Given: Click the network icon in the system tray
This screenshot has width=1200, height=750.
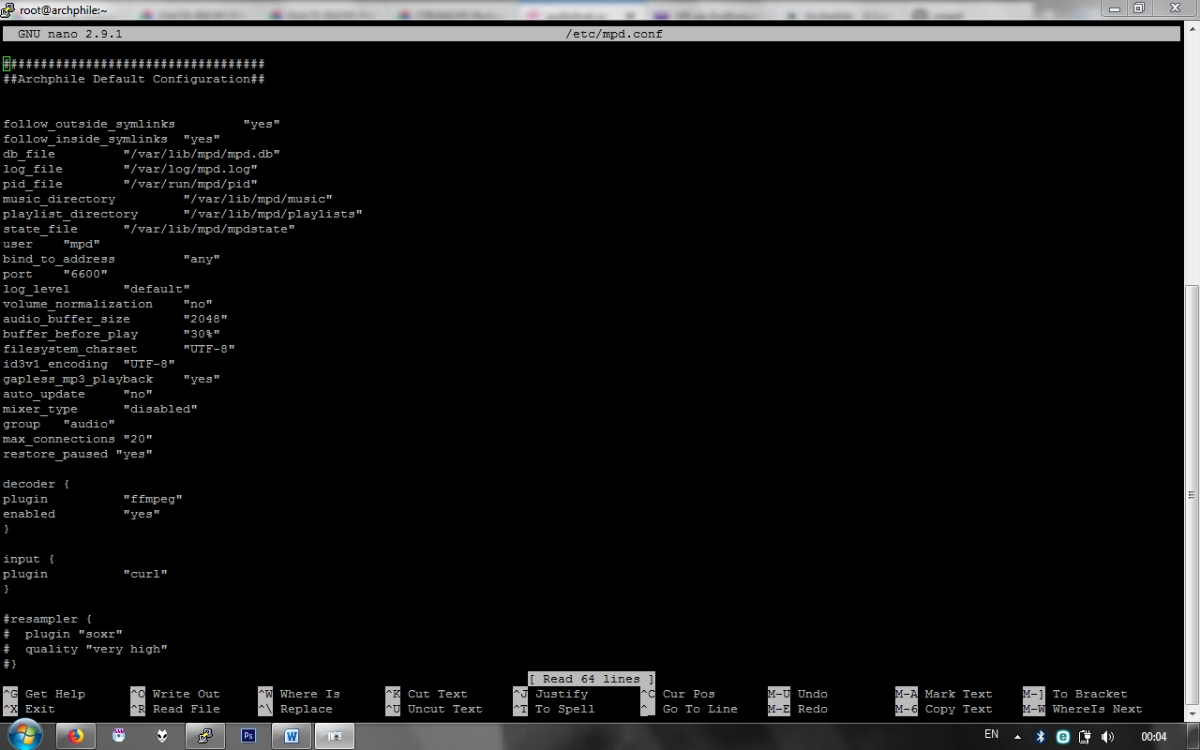Looking at the screenshot, I should [x=1085, y=736].
